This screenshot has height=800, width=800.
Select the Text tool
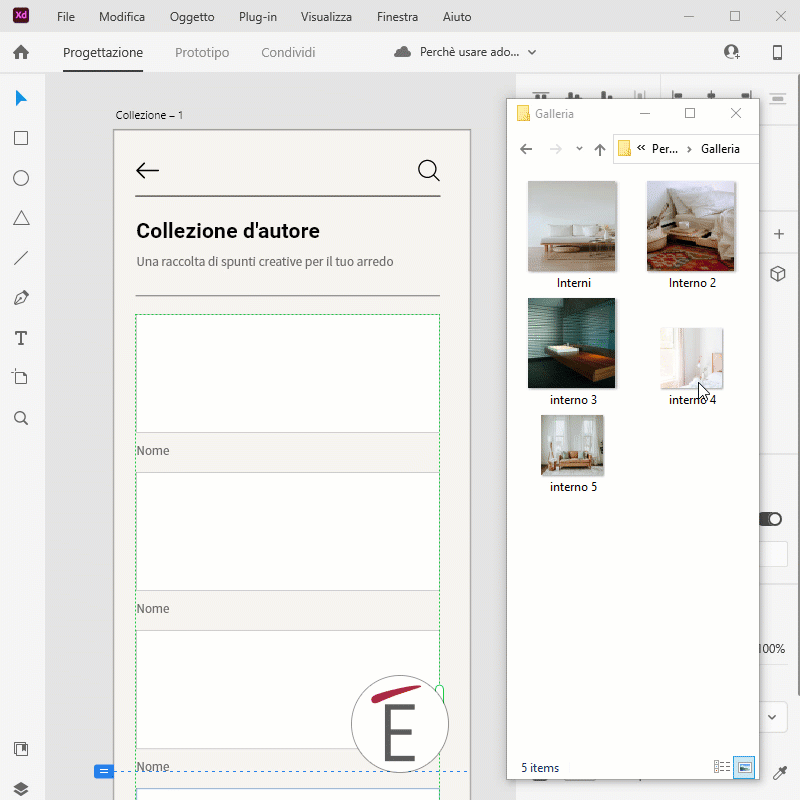[21, 338]
